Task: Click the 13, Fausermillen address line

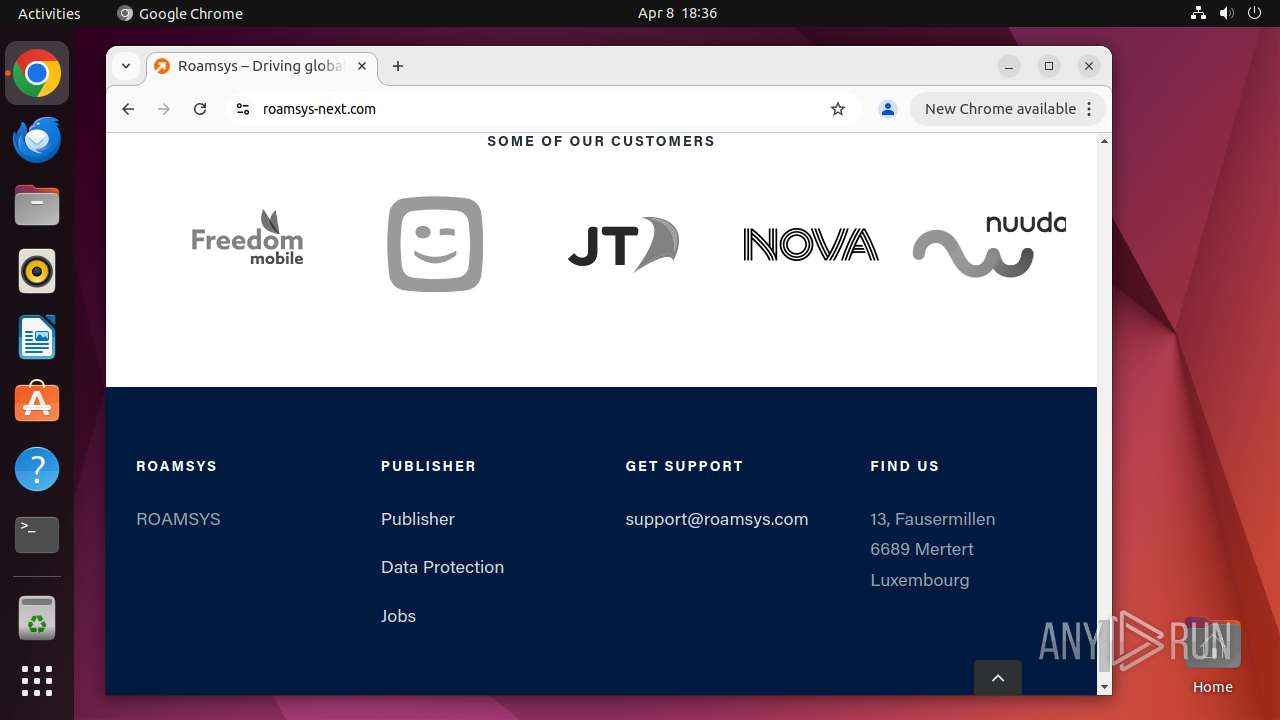Action: coord(933,519)
